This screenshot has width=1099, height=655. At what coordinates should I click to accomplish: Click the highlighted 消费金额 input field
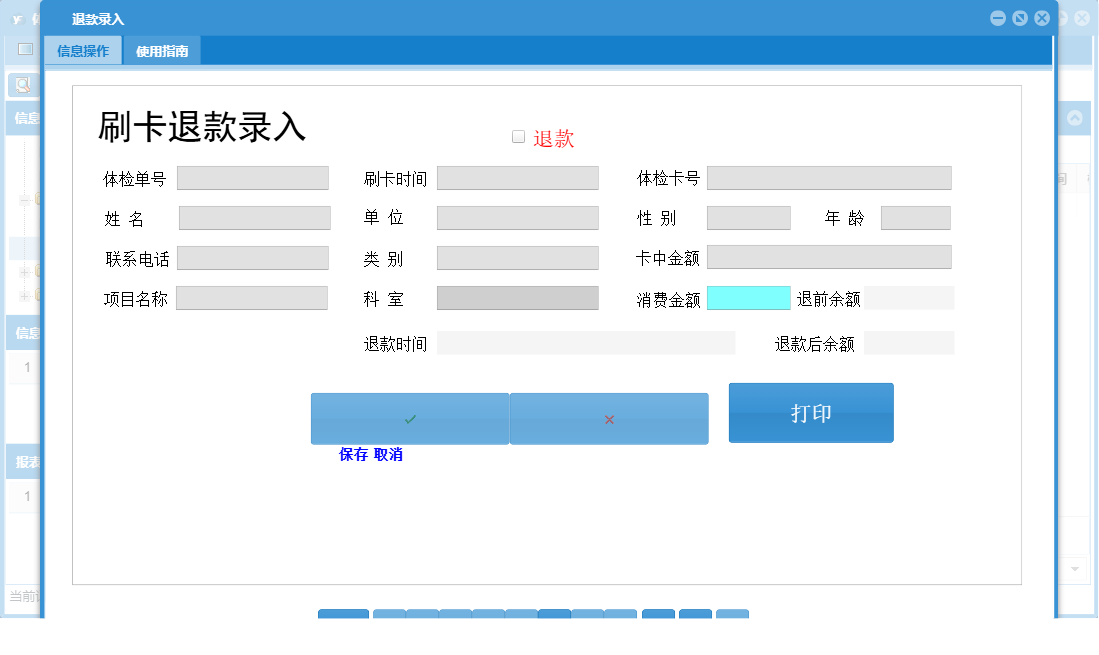[x=748, y=297]
